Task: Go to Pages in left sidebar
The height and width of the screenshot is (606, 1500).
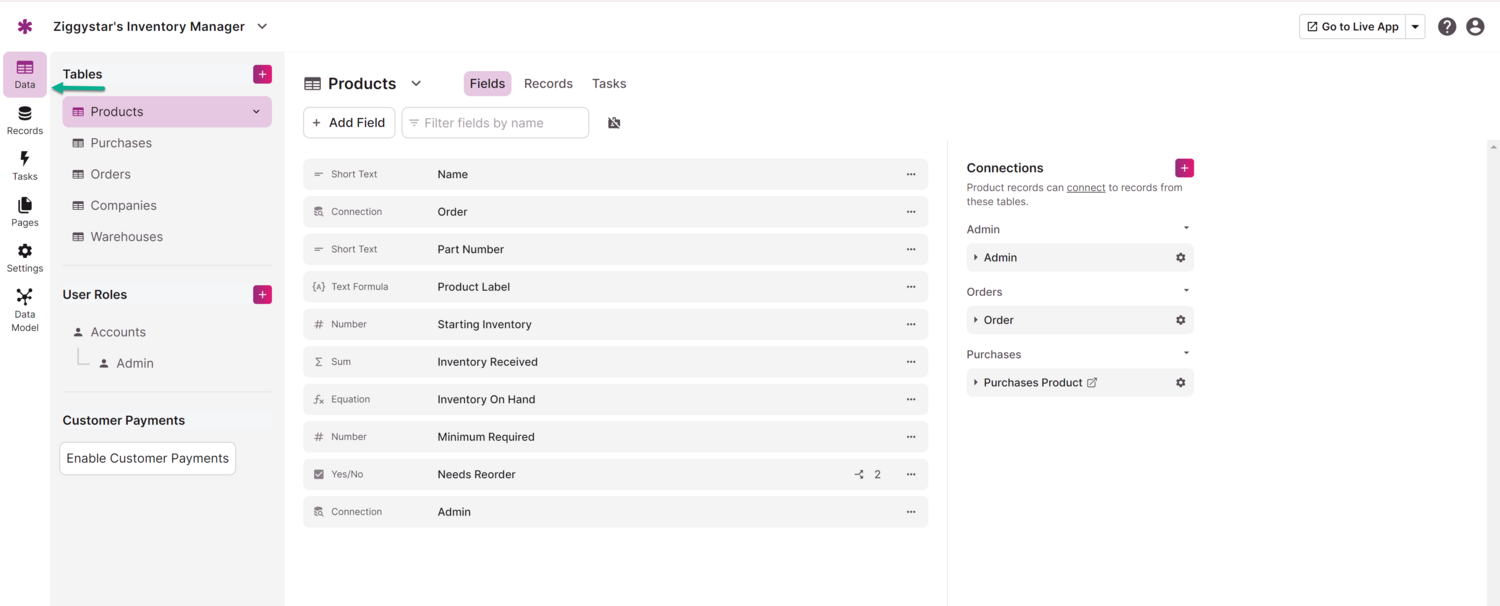Action: [x=24, y=212]
